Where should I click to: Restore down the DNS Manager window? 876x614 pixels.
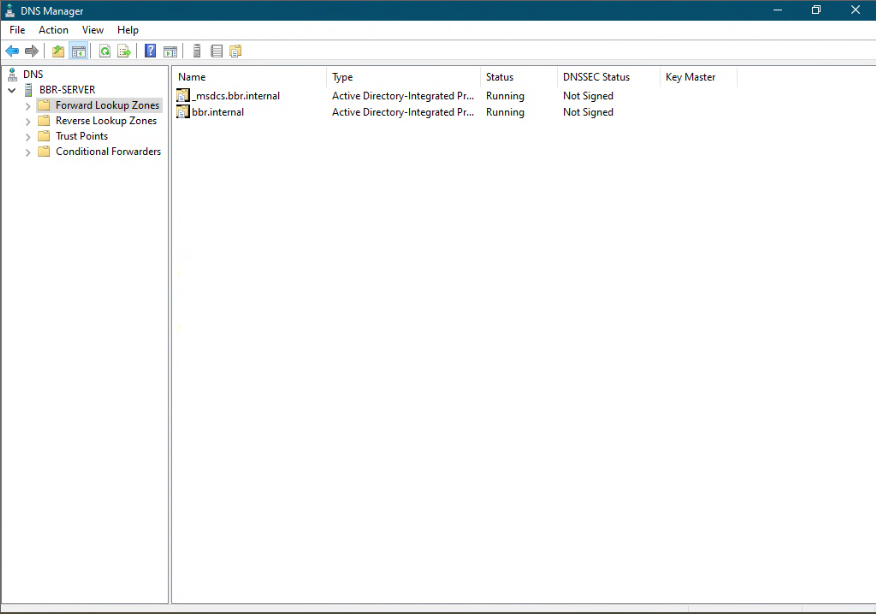816,10
